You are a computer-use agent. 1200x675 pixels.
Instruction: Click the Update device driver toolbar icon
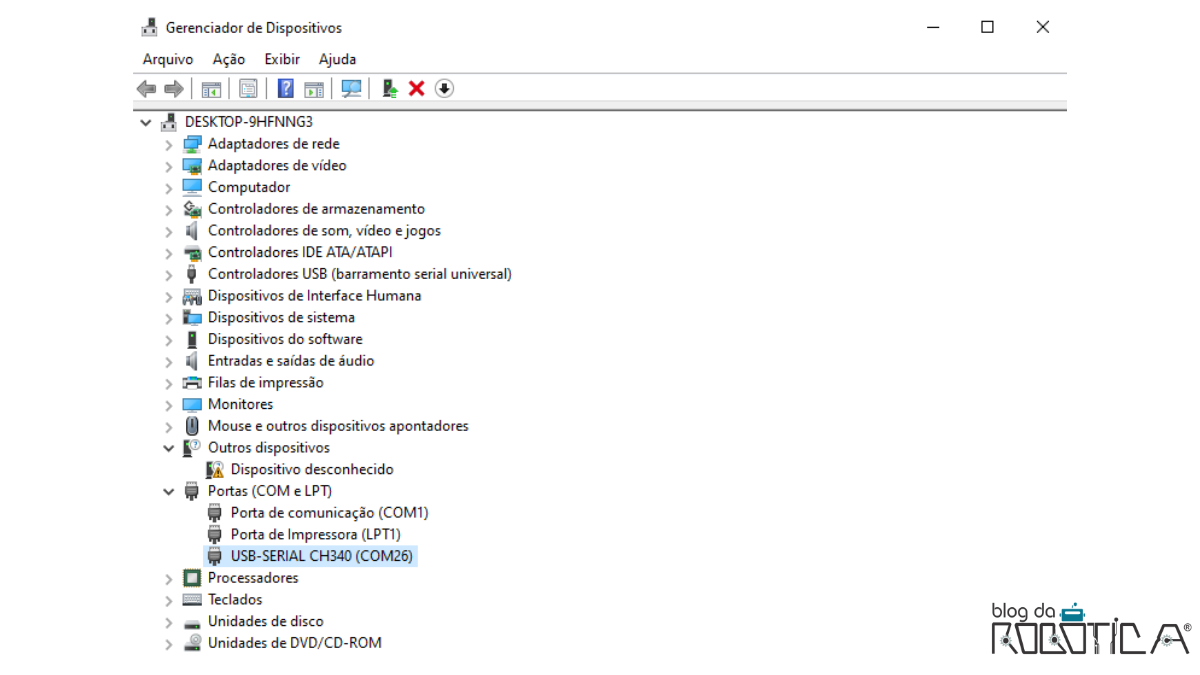pyautogui.click(x=391, y=88)
